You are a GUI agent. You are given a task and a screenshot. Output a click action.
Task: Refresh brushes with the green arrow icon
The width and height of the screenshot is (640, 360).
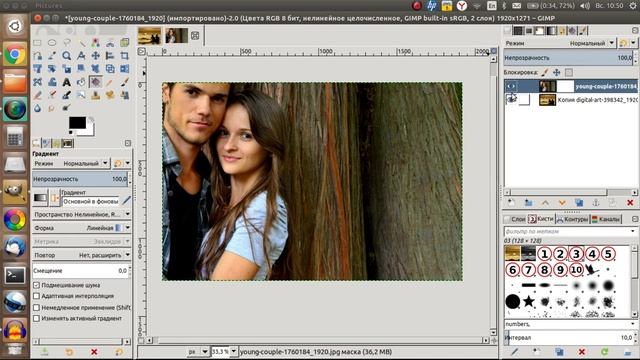[604, 351]
